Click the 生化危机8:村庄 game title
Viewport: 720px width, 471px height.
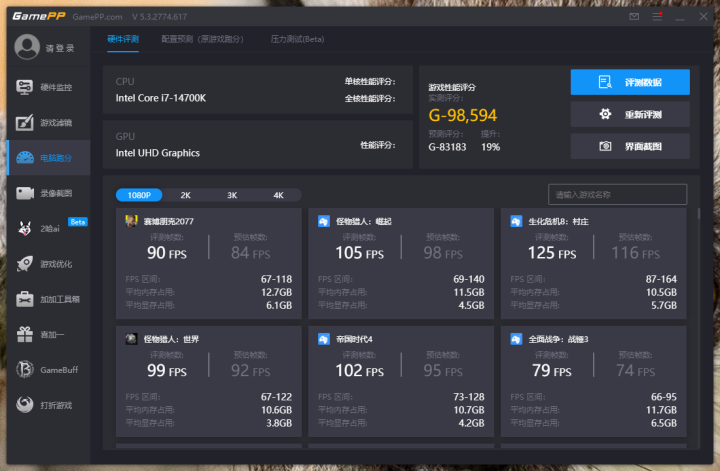558,221
